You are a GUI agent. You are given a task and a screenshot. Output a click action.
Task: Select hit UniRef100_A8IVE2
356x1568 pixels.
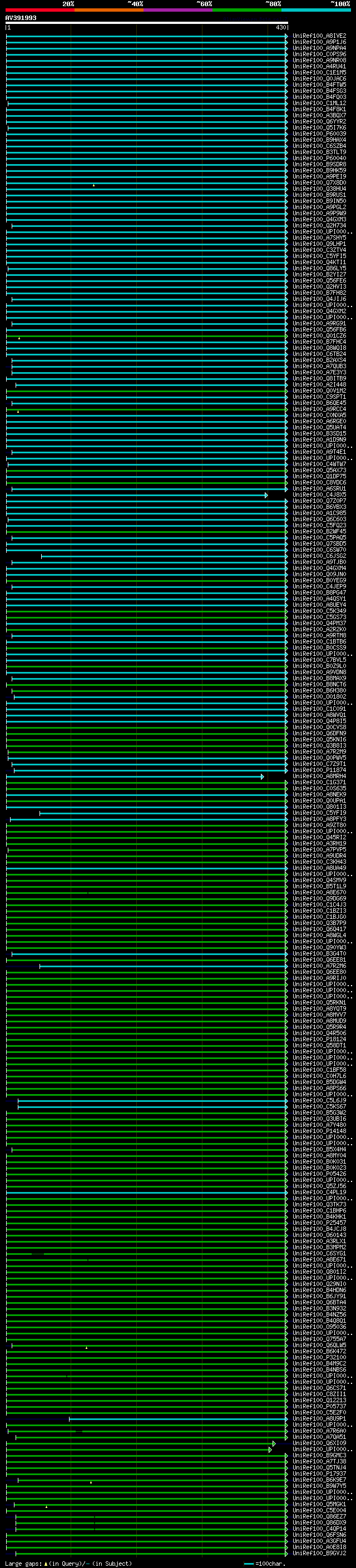319,36
